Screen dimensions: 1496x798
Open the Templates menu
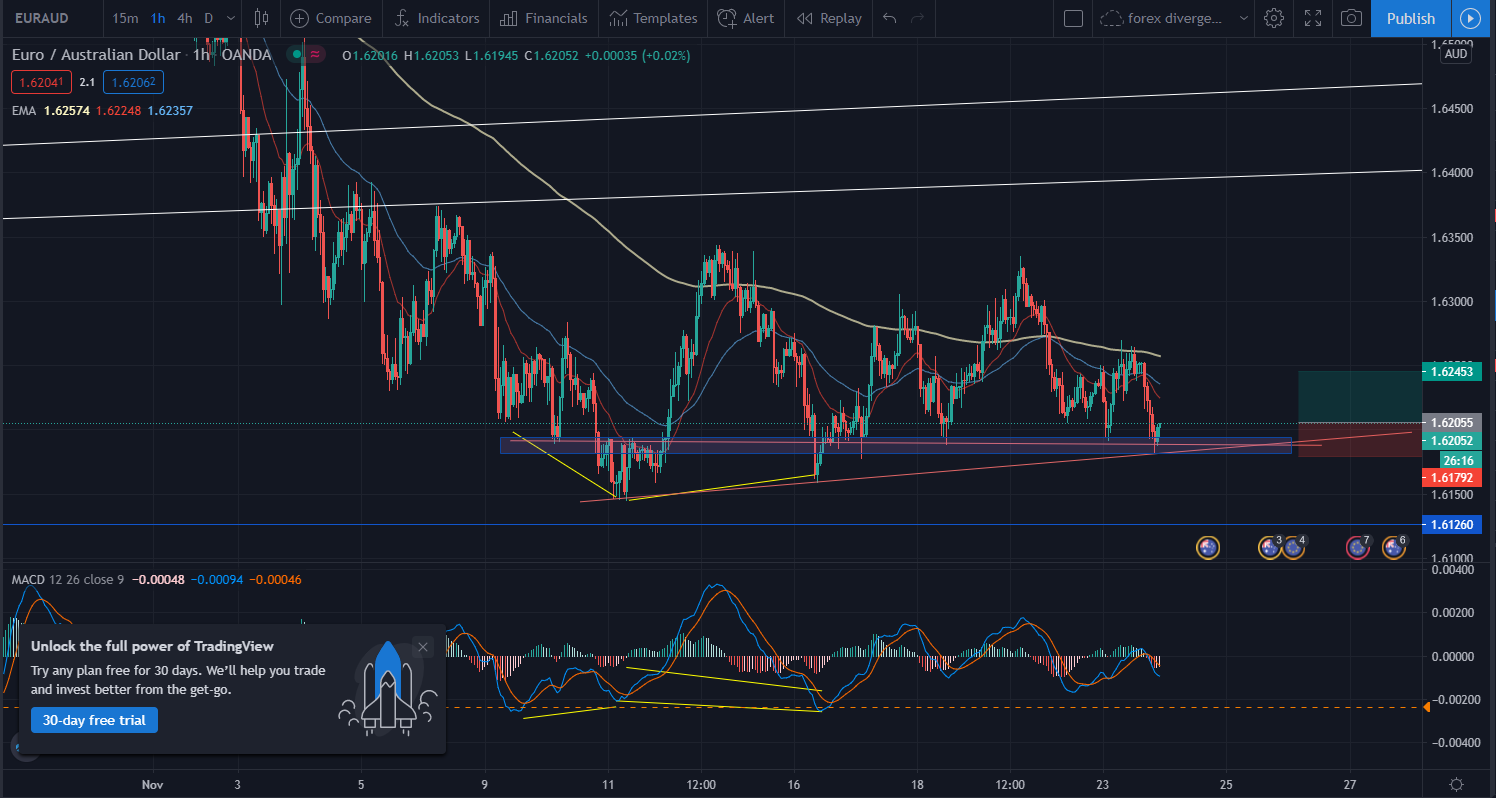pyautogui.click(x=653, y=18)
